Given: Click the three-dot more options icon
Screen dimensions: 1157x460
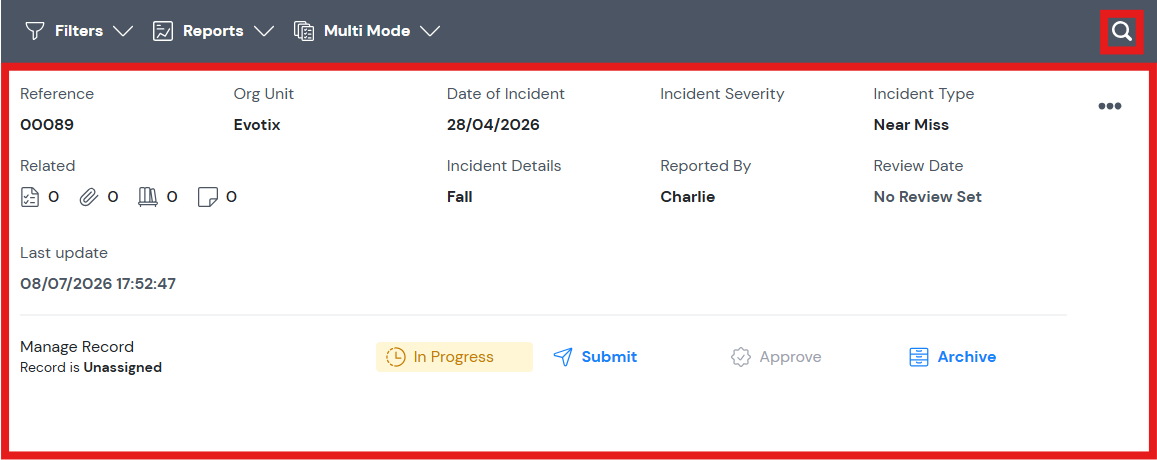Looking at the screenshot, I should tap(1110, 106).
